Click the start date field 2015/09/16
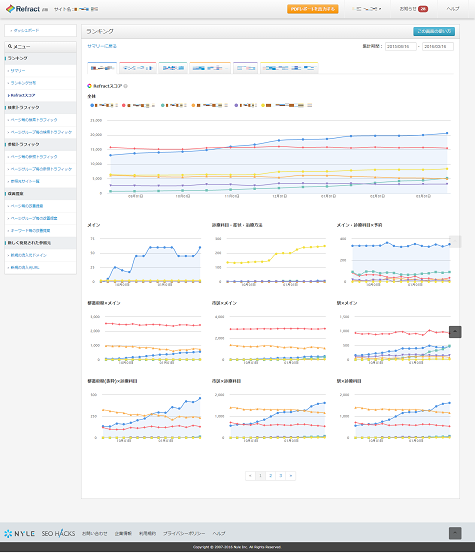The image size is (475, 553). (400, 47)
